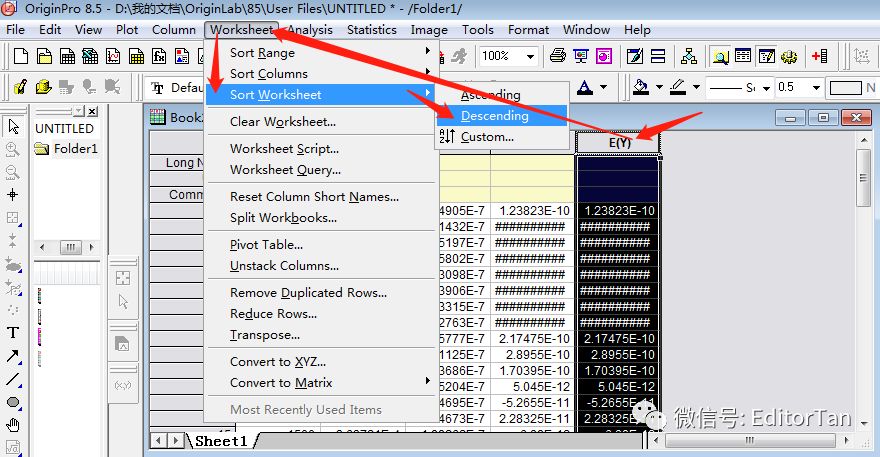Click the Organization chart toolbar icon
This screenshot has width=880, height=457.
(689, 56)
